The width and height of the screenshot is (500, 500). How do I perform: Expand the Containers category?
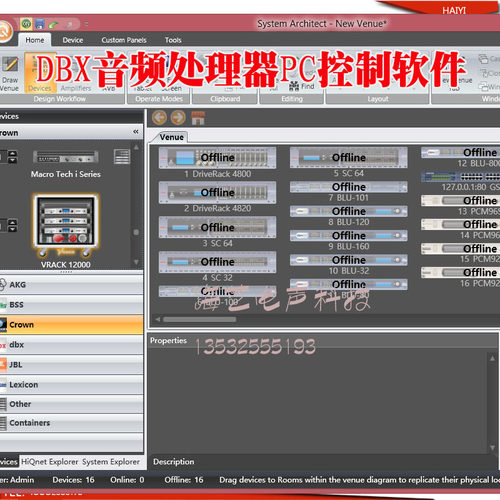point(71,423)
